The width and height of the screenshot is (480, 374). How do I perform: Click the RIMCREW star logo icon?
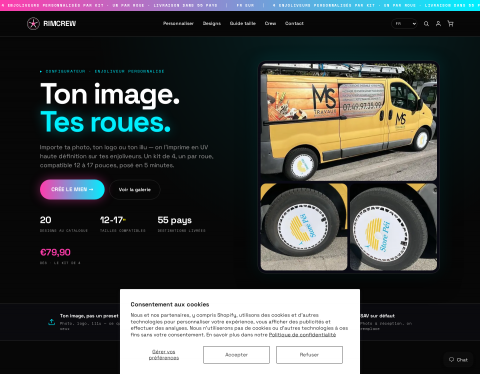33,24
